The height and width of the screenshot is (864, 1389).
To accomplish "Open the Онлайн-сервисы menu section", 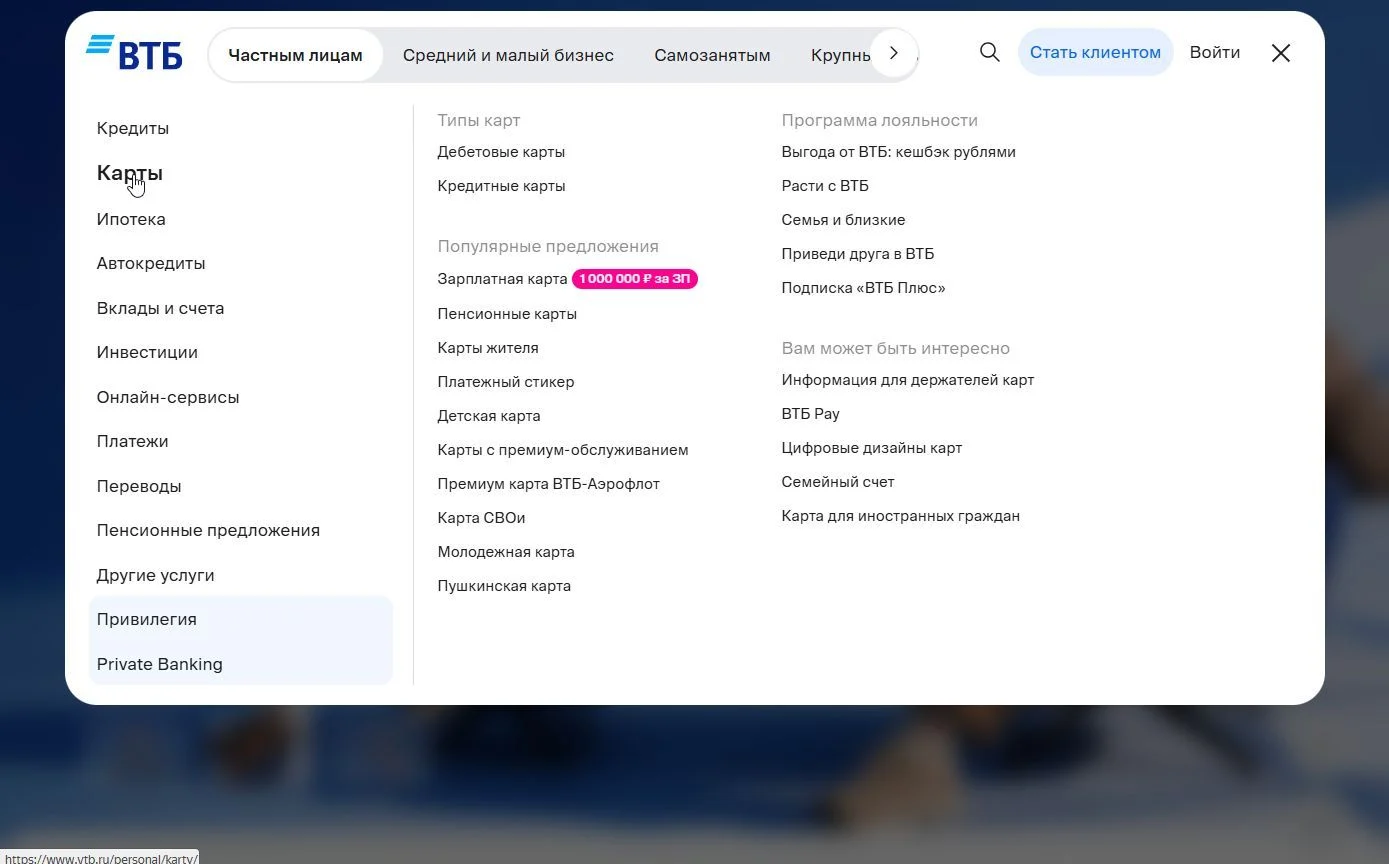I will point(168,397).
